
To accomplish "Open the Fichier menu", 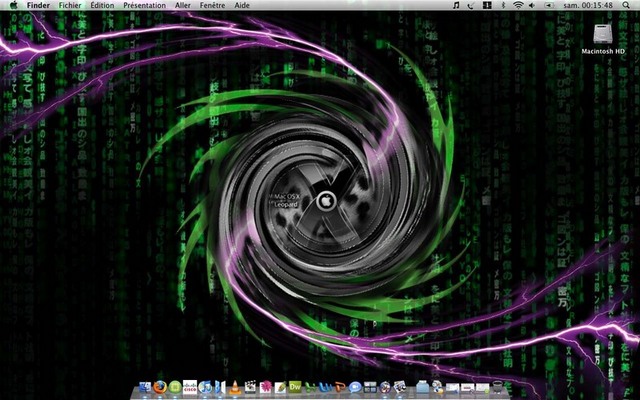I will pos(70,5).
